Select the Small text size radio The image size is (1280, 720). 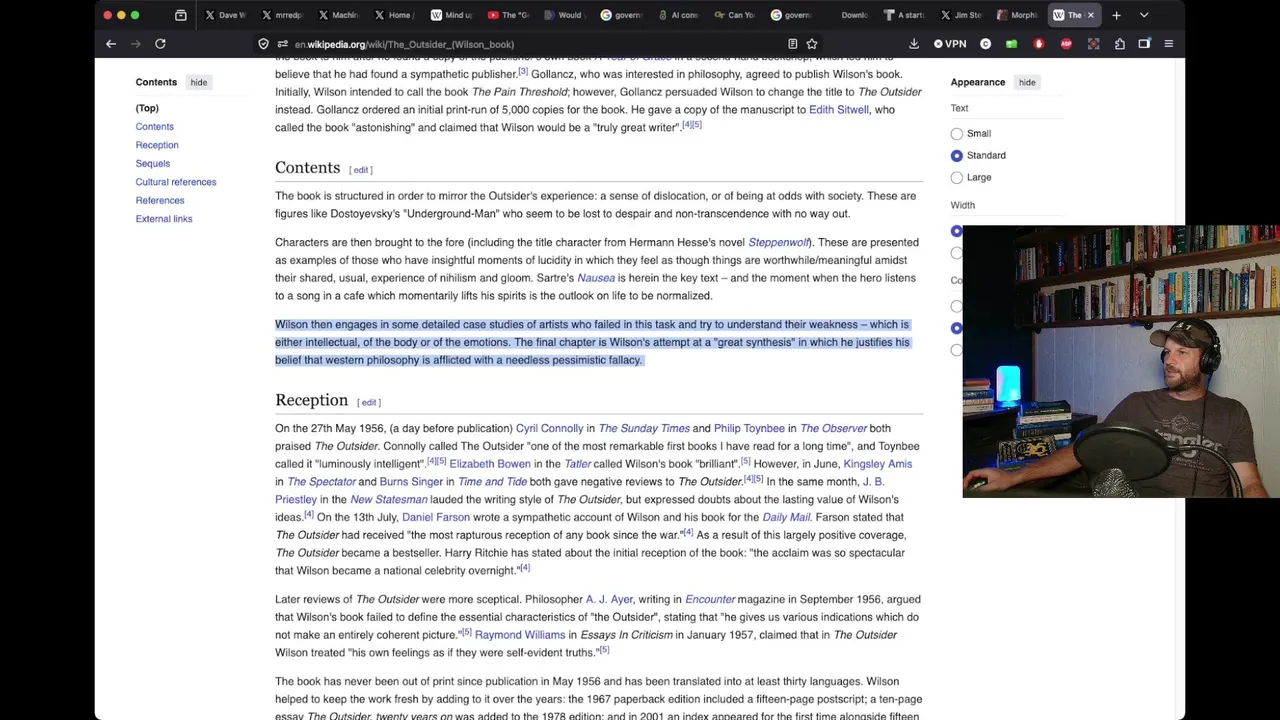point(957,133)
